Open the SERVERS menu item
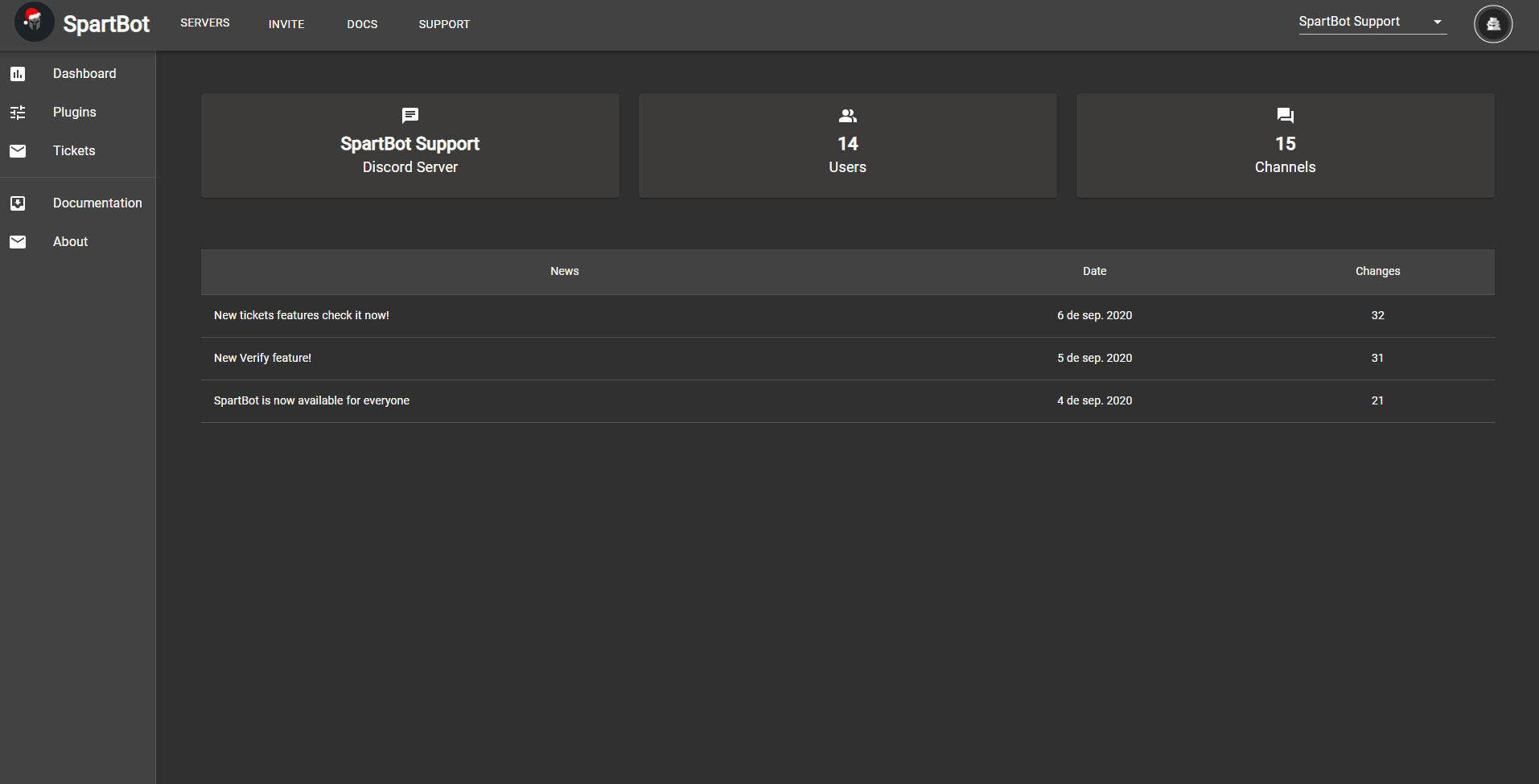The height and width of the screenshot is (784, 1539). [x=204, y=23]
